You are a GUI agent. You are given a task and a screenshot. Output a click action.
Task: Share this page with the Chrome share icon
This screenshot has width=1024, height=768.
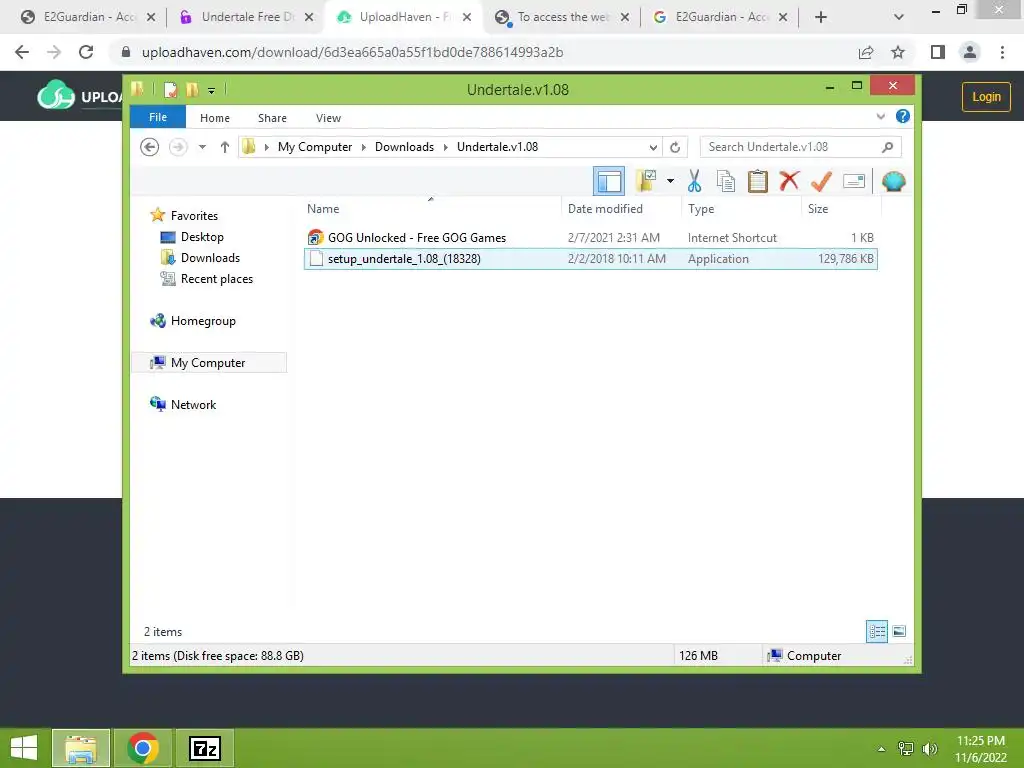tap(865, 52)
